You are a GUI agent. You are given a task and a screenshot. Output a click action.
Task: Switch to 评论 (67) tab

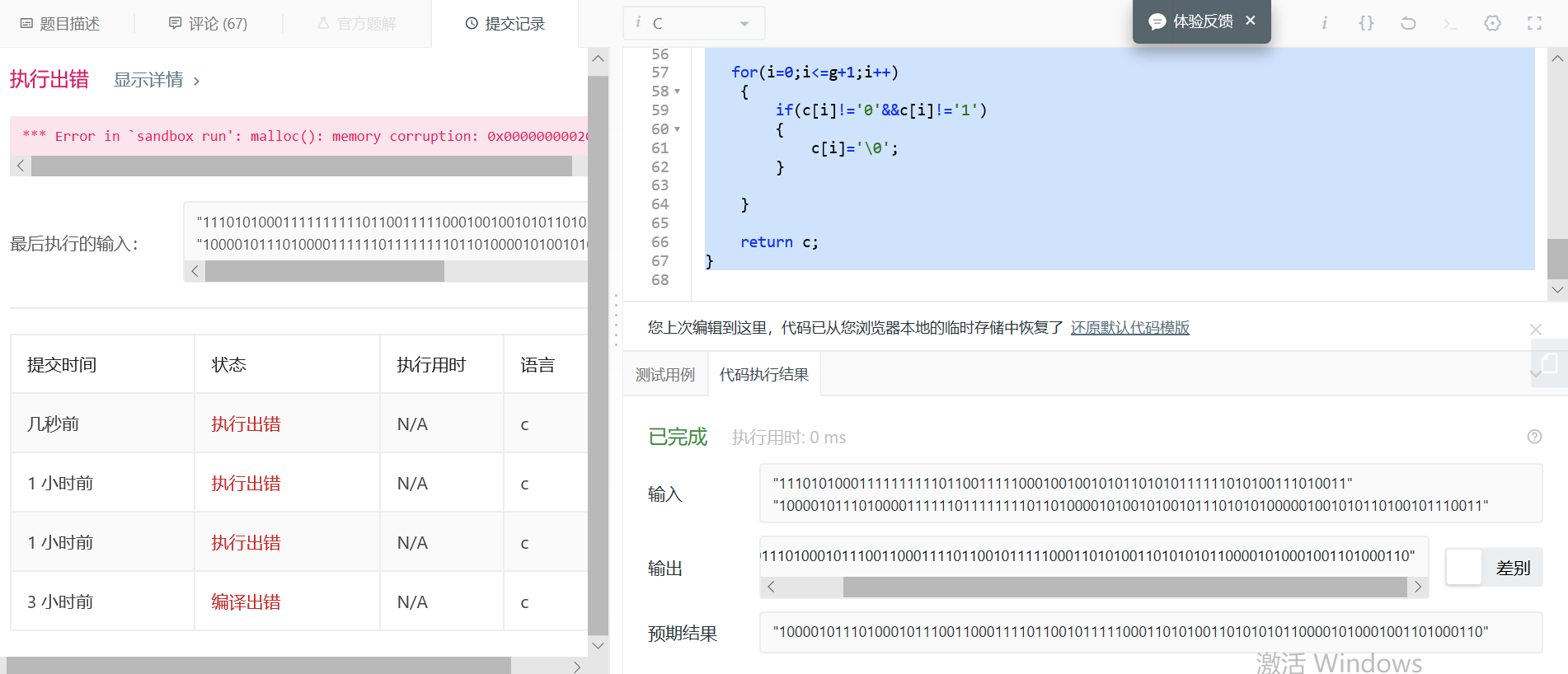pyautogui.click(x=208, y=24)
